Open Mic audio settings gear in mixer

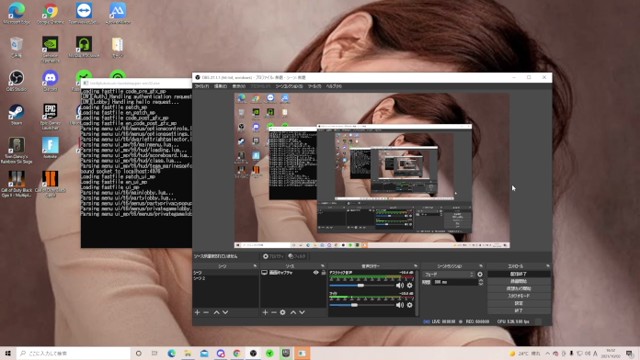(x=410, y=305)
